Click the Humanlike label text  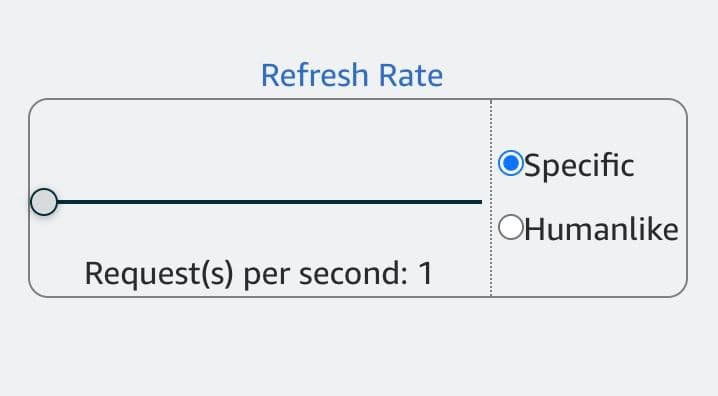[x=601, y=229]
